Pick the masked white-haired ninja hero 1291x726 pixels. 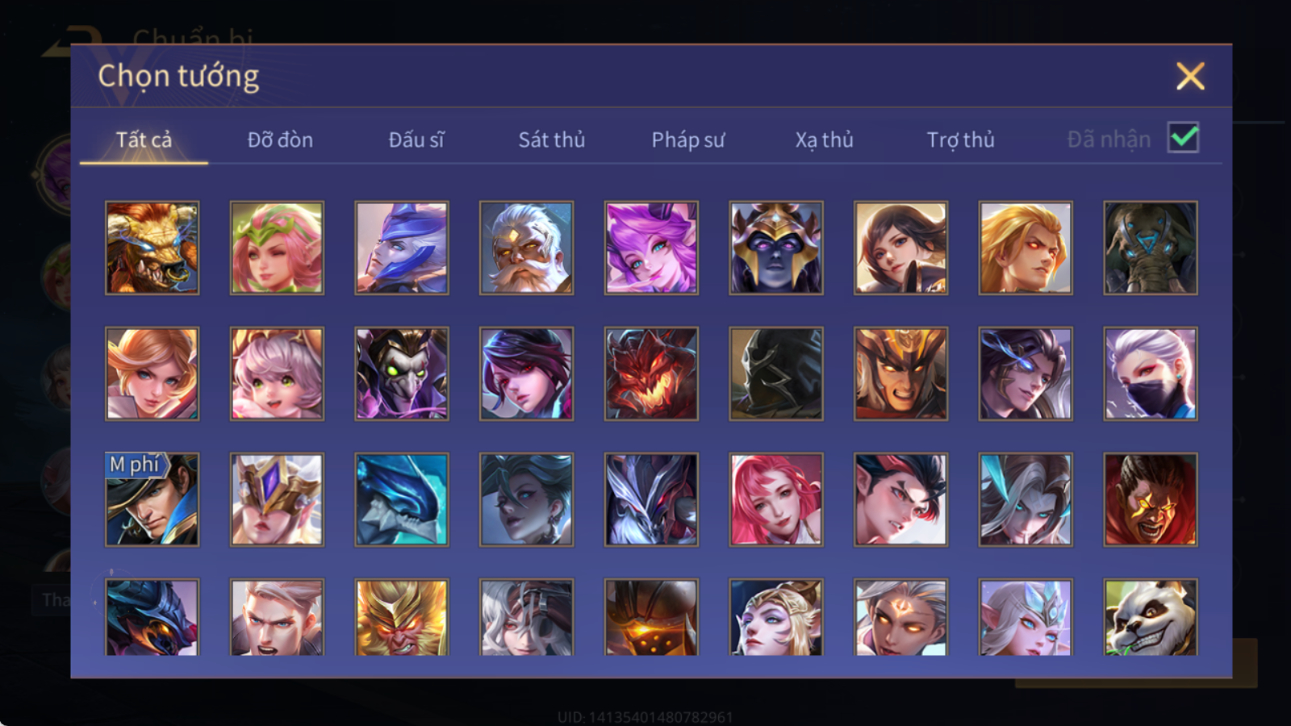click(x=1150, y=374)
